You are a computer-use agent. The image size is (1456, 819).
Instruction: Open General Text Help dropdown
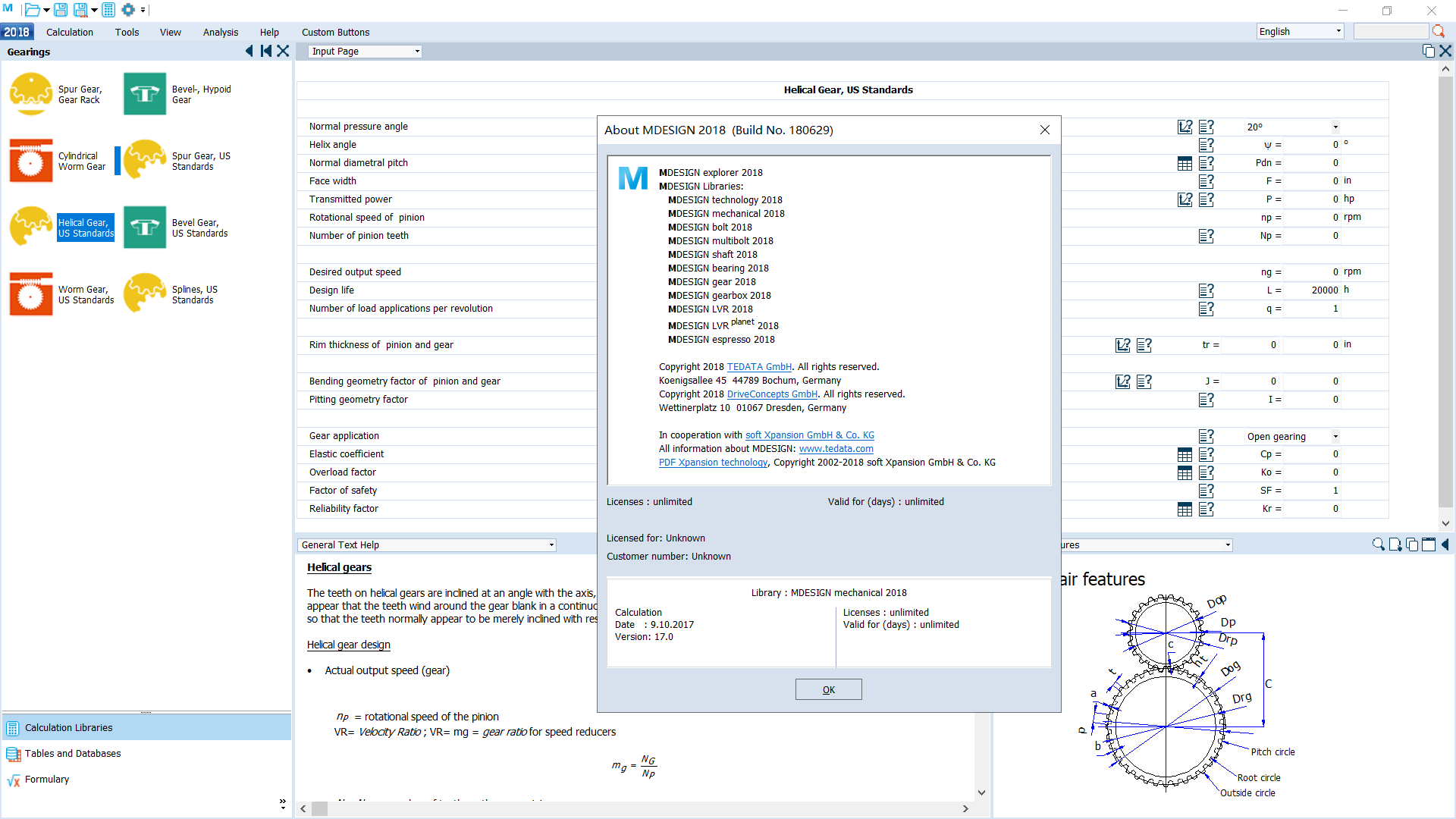click(x=427, y=544)
